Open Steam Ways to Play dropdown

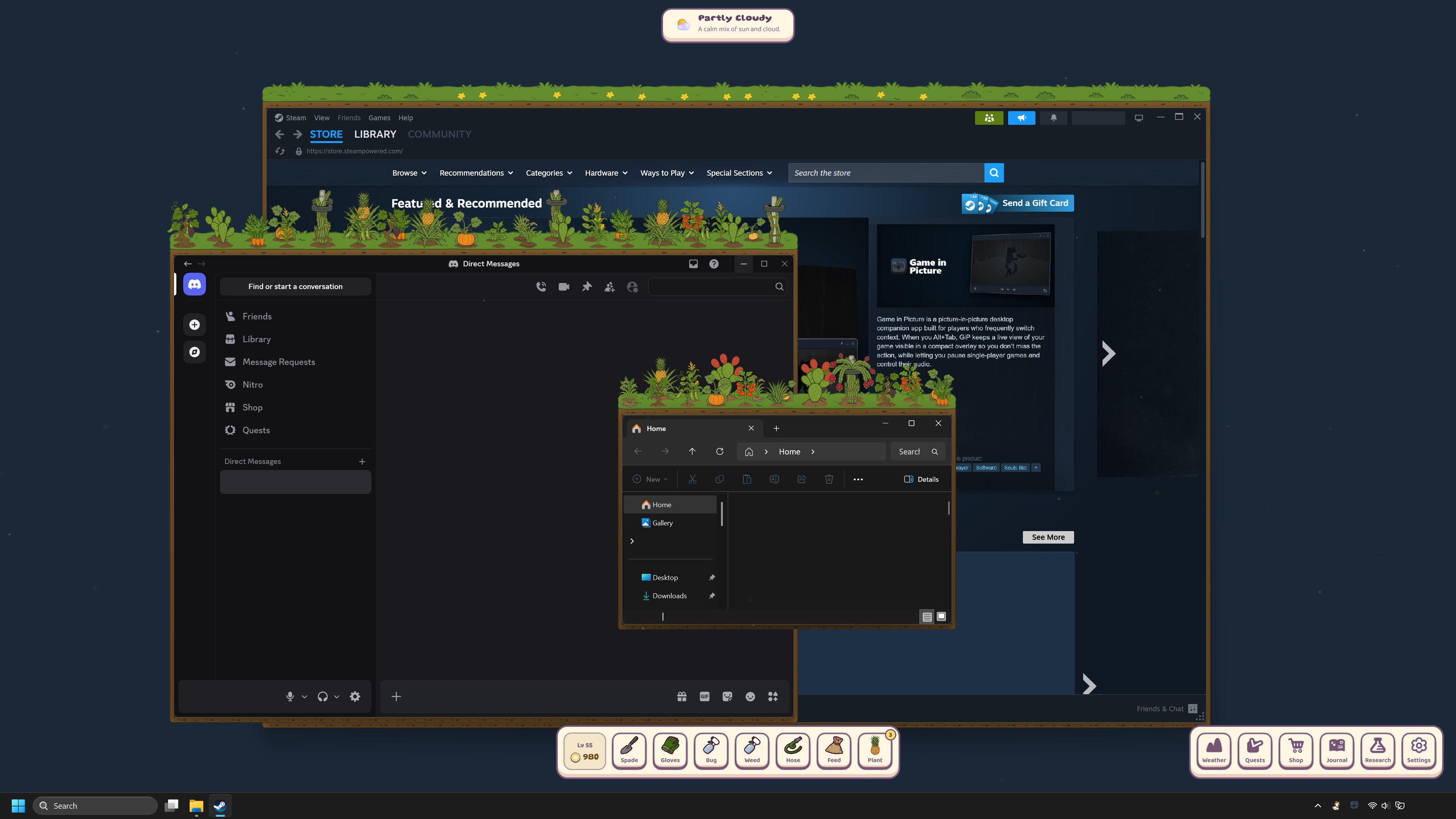667,173
